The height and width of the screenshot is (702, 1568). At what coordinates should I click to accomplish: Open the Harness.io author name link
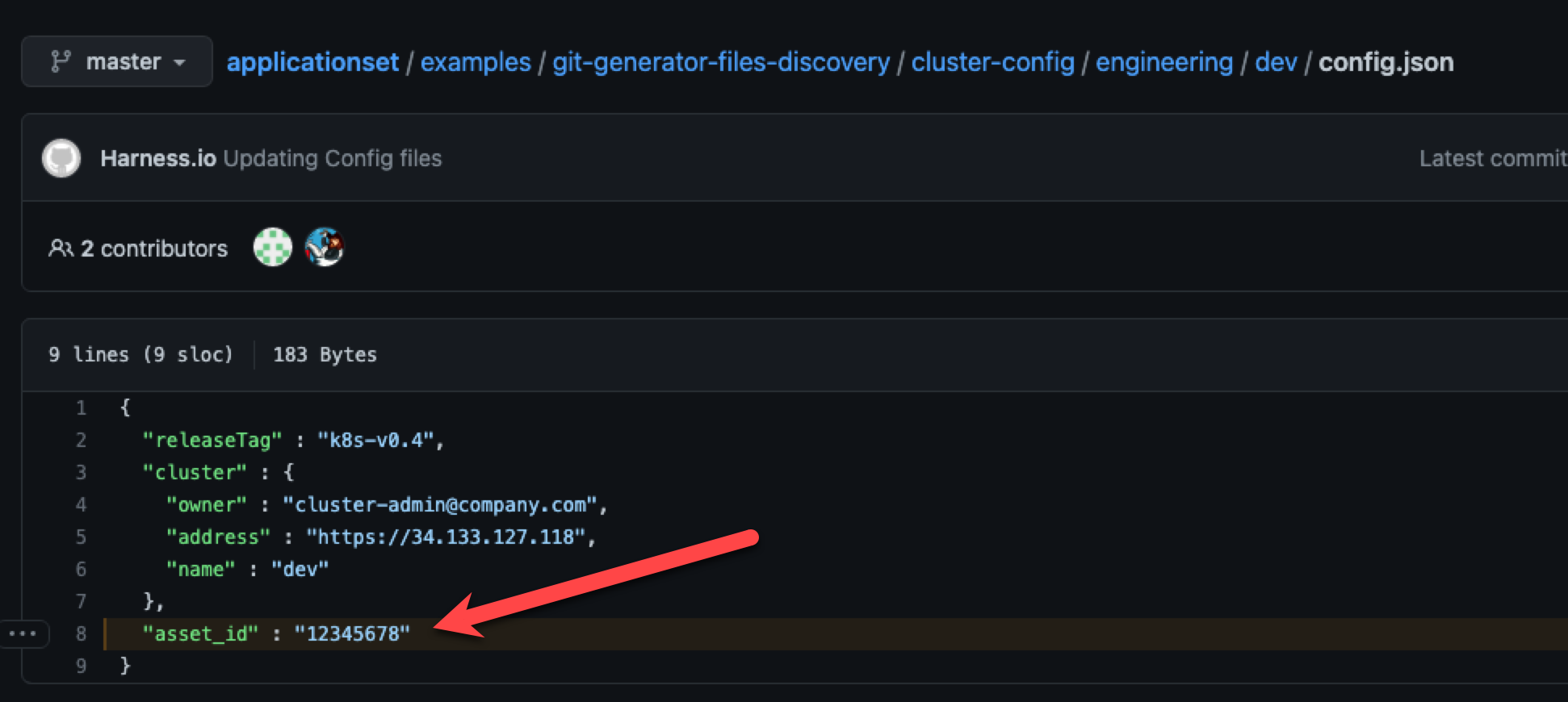(158, 158)
